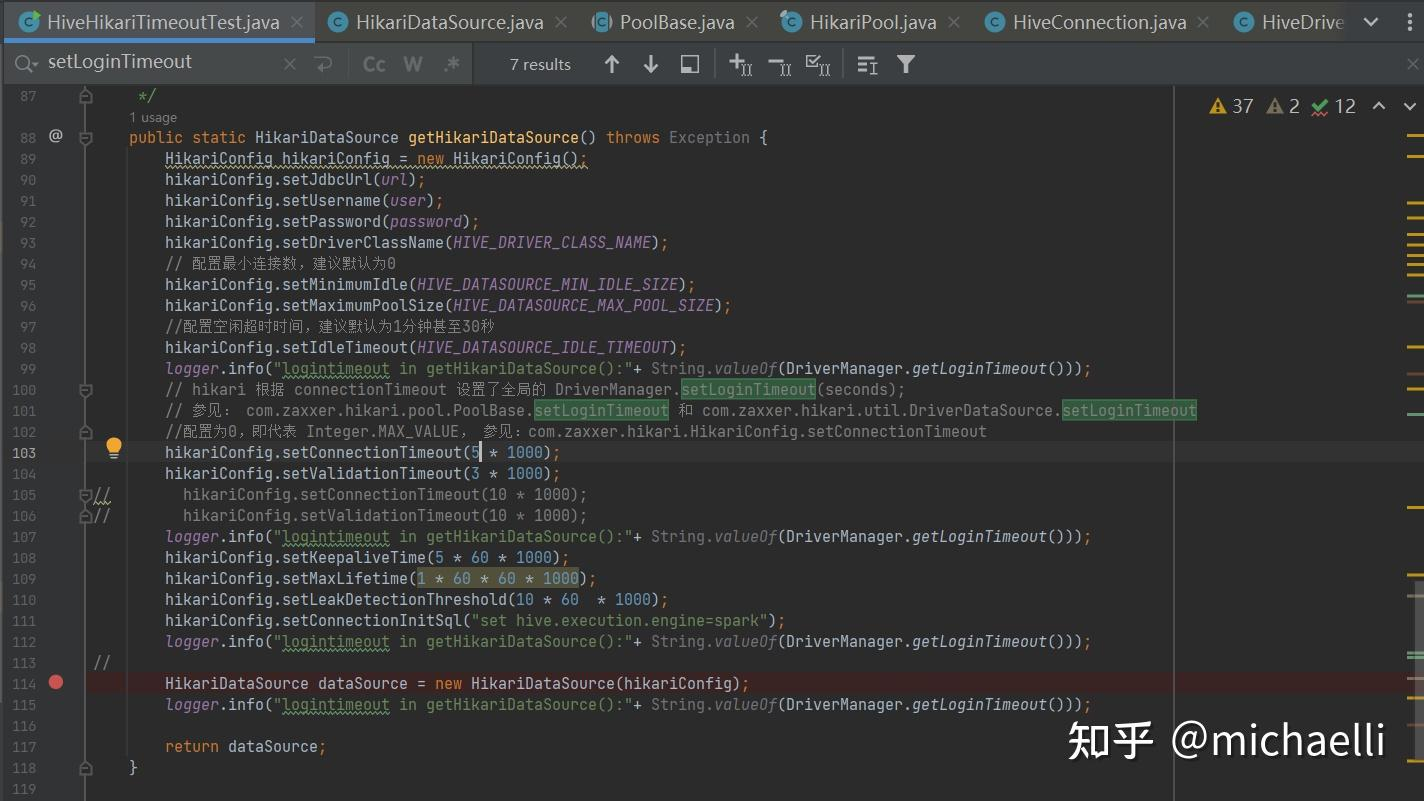Toggle whole Words search option
This screenshot has height=801, width=1424.
click(413, 64)
